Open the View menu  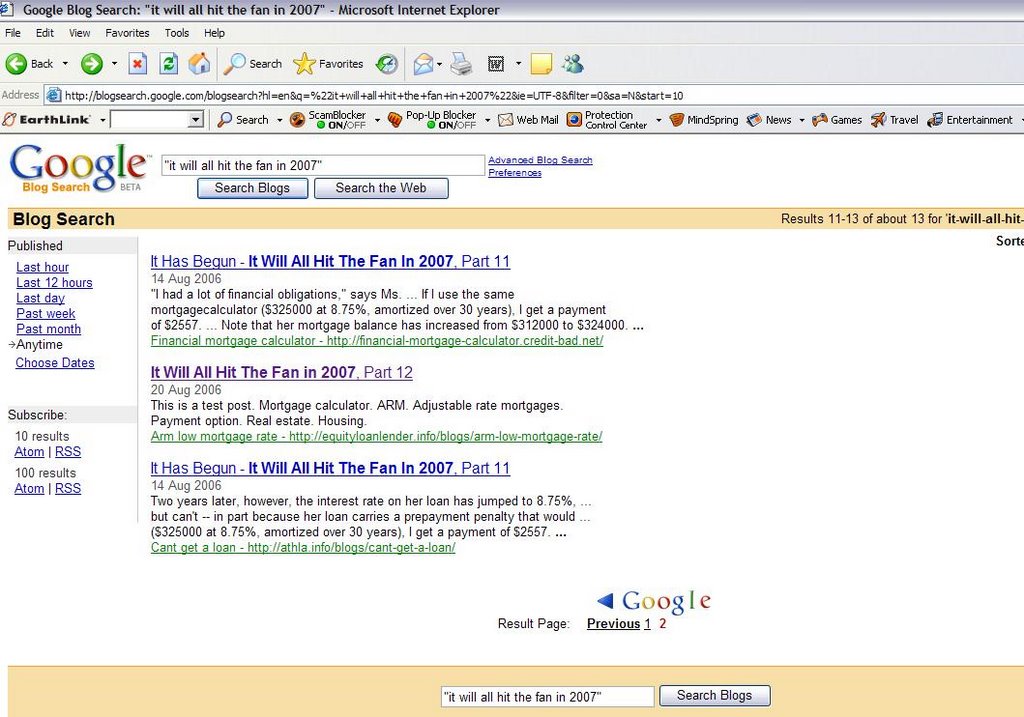coord(80,33)
